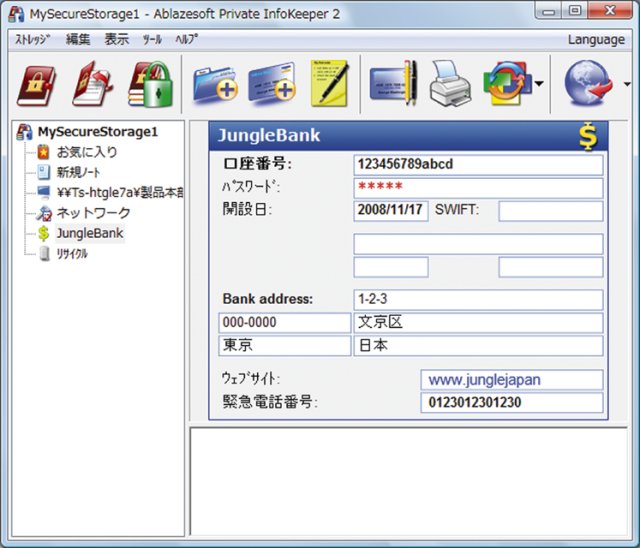Click the 開設日 field 2008/11/17

coord(391,211)
